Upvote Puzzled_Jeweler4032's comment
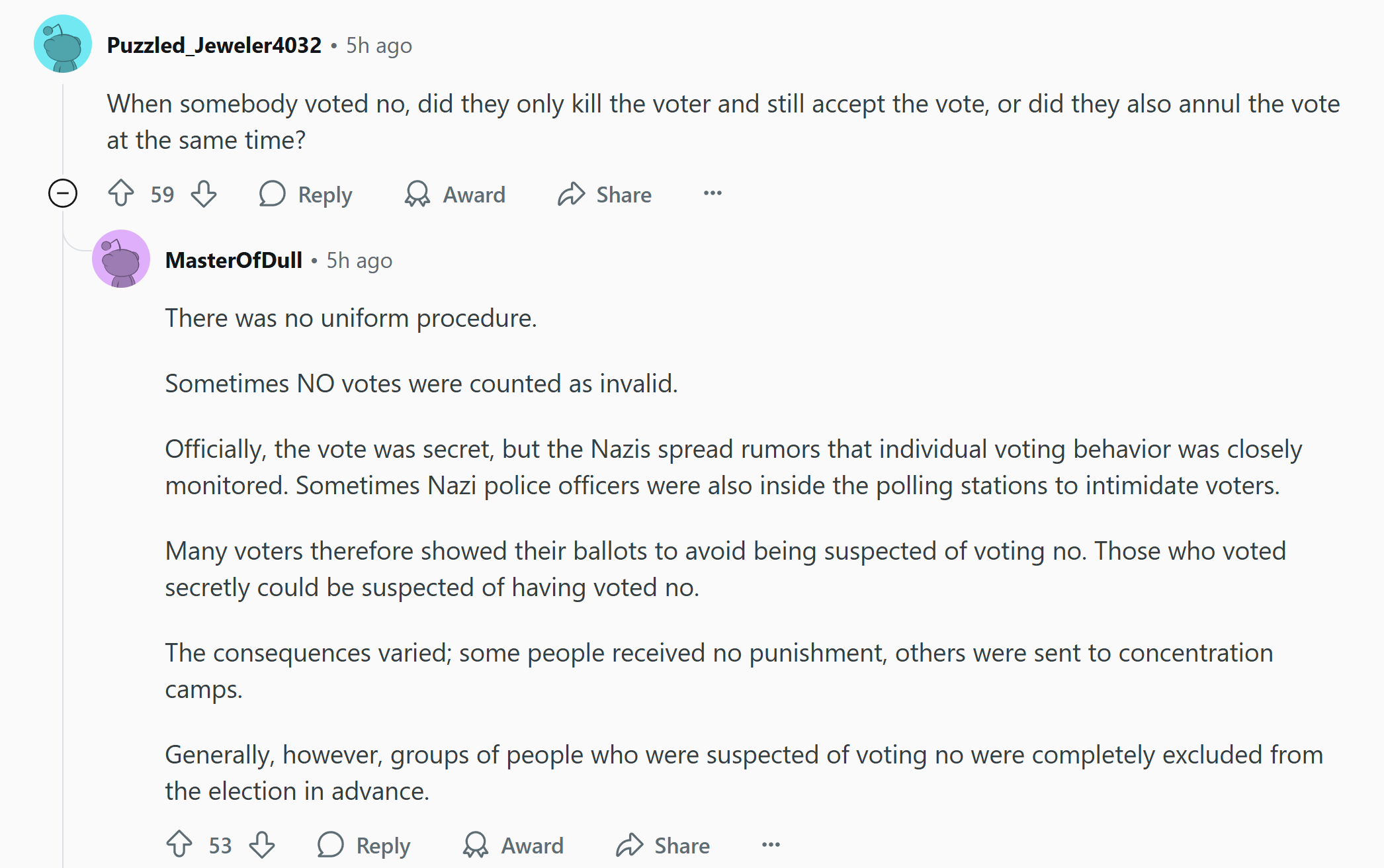 pyautogui.click(x=121, y=194)
